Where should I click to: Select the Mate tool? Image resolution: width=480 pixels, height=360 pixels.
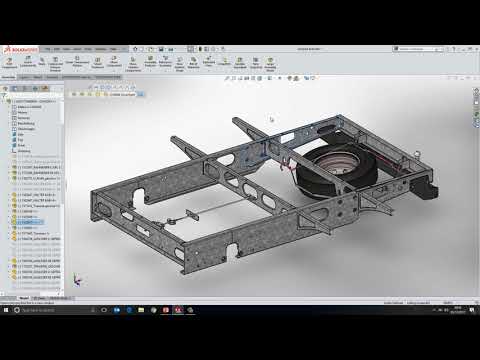point(42,61)
